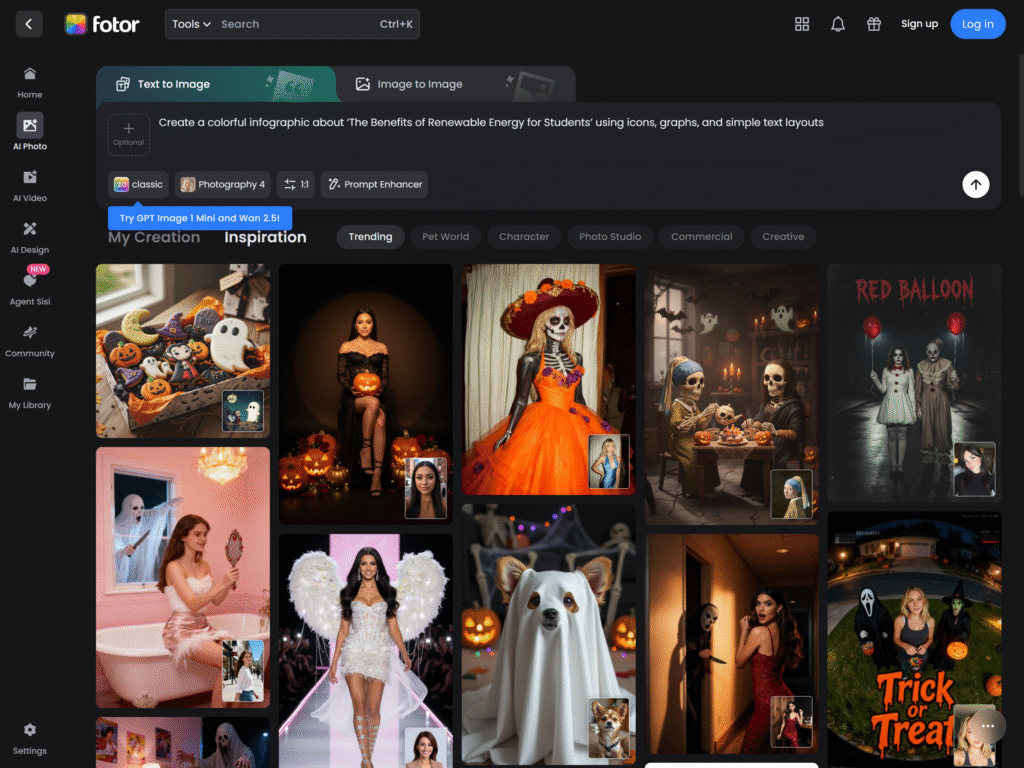Click the gift rewards icon
1024x768 pixels.
coord(874,24)
